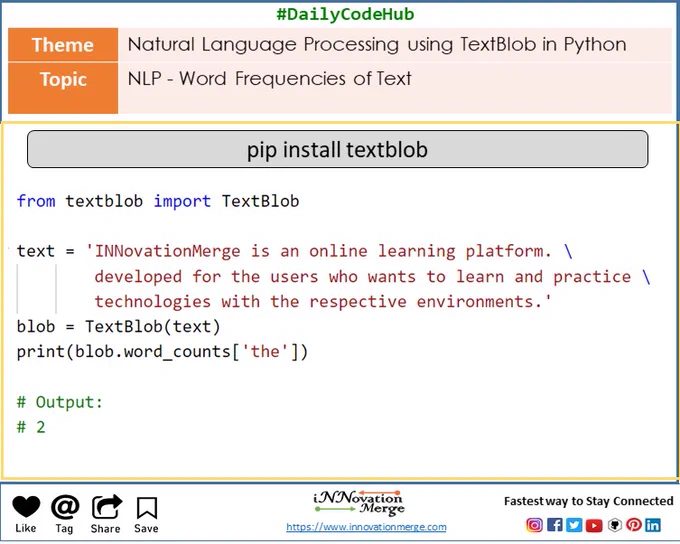Click the #DailyCodeHub hashtag title
Image resolution: width=680 pixels, height=544 pixels.
click(x=345, y=14)
